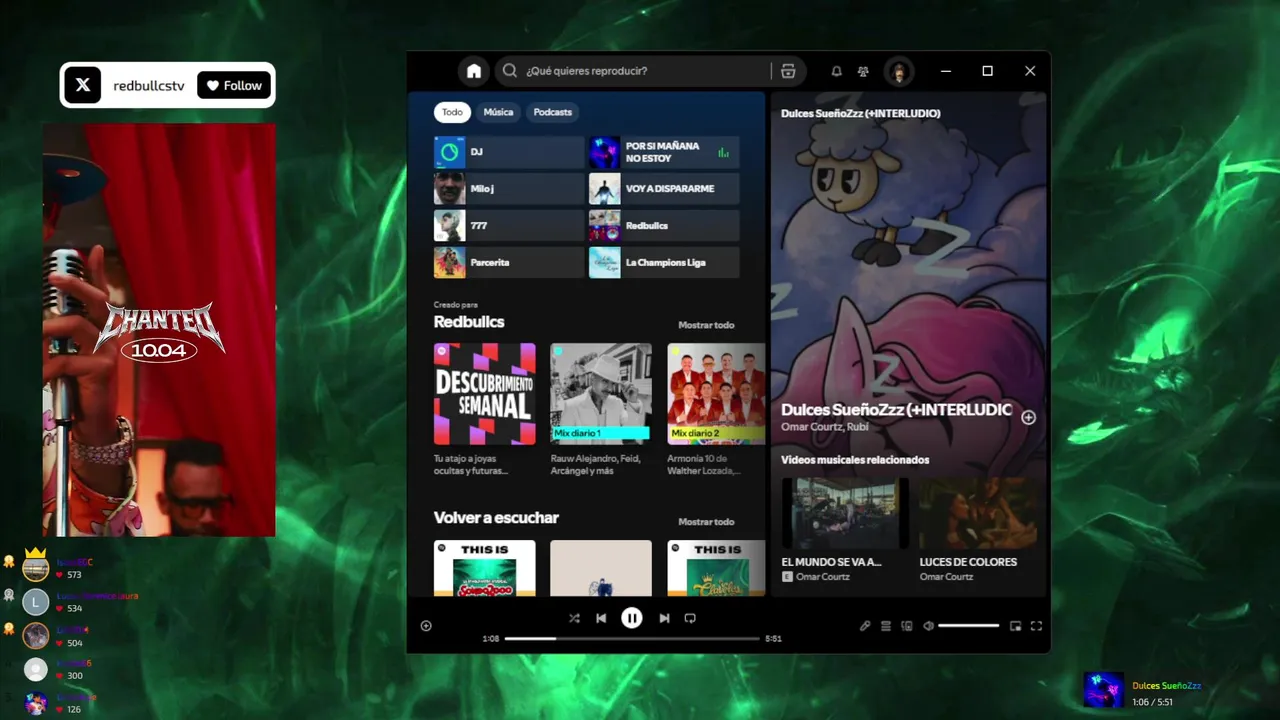Open the user profile avatar menu
This screenshot has width=1280, height=720.
click(x=899, y=71)
